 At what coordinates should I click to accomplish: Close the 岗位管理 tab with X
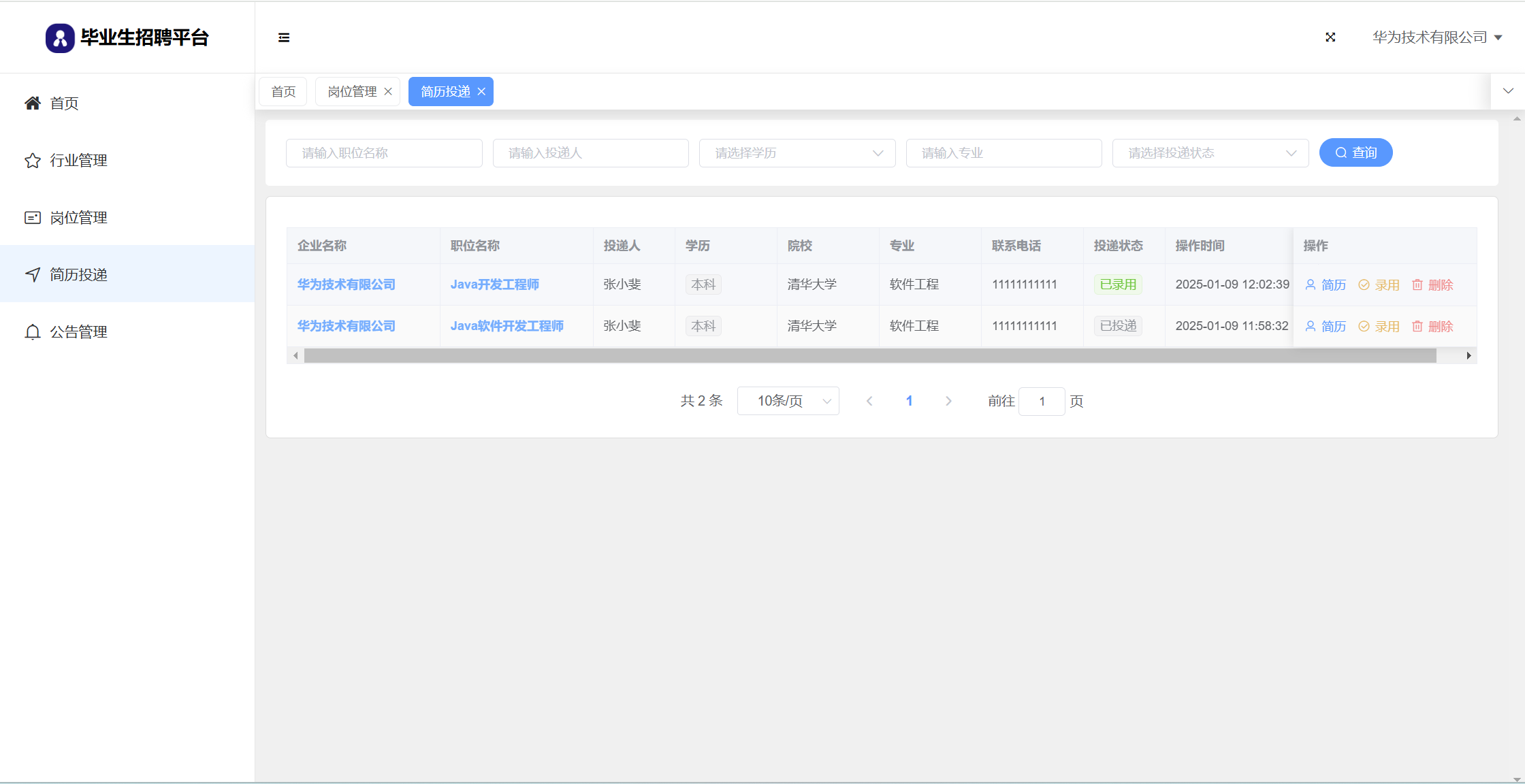point(388,92)
